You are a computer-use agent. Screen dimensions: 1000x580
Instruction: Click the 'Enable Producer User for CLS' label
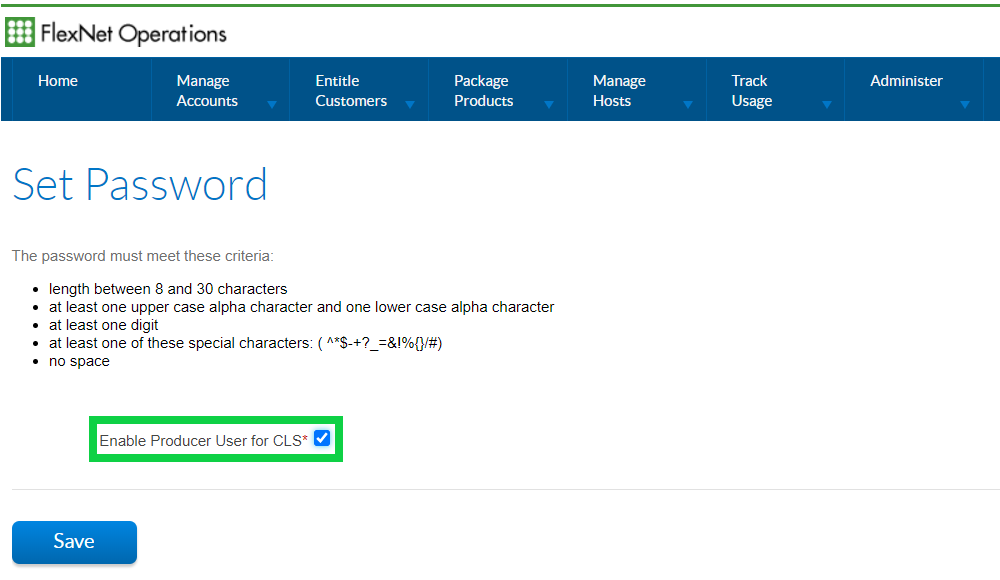pyautogui.click(x=203, y=441)
